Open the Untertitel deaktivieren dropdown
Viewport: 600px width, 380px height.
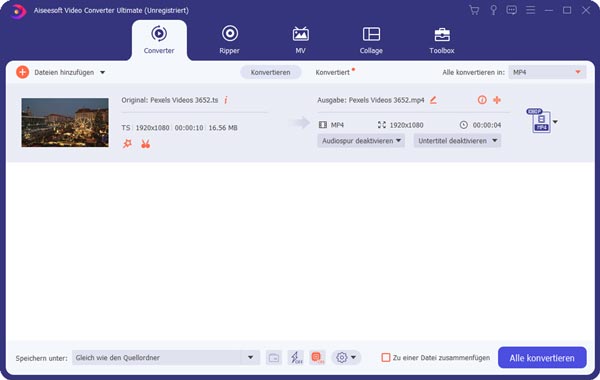457,141
